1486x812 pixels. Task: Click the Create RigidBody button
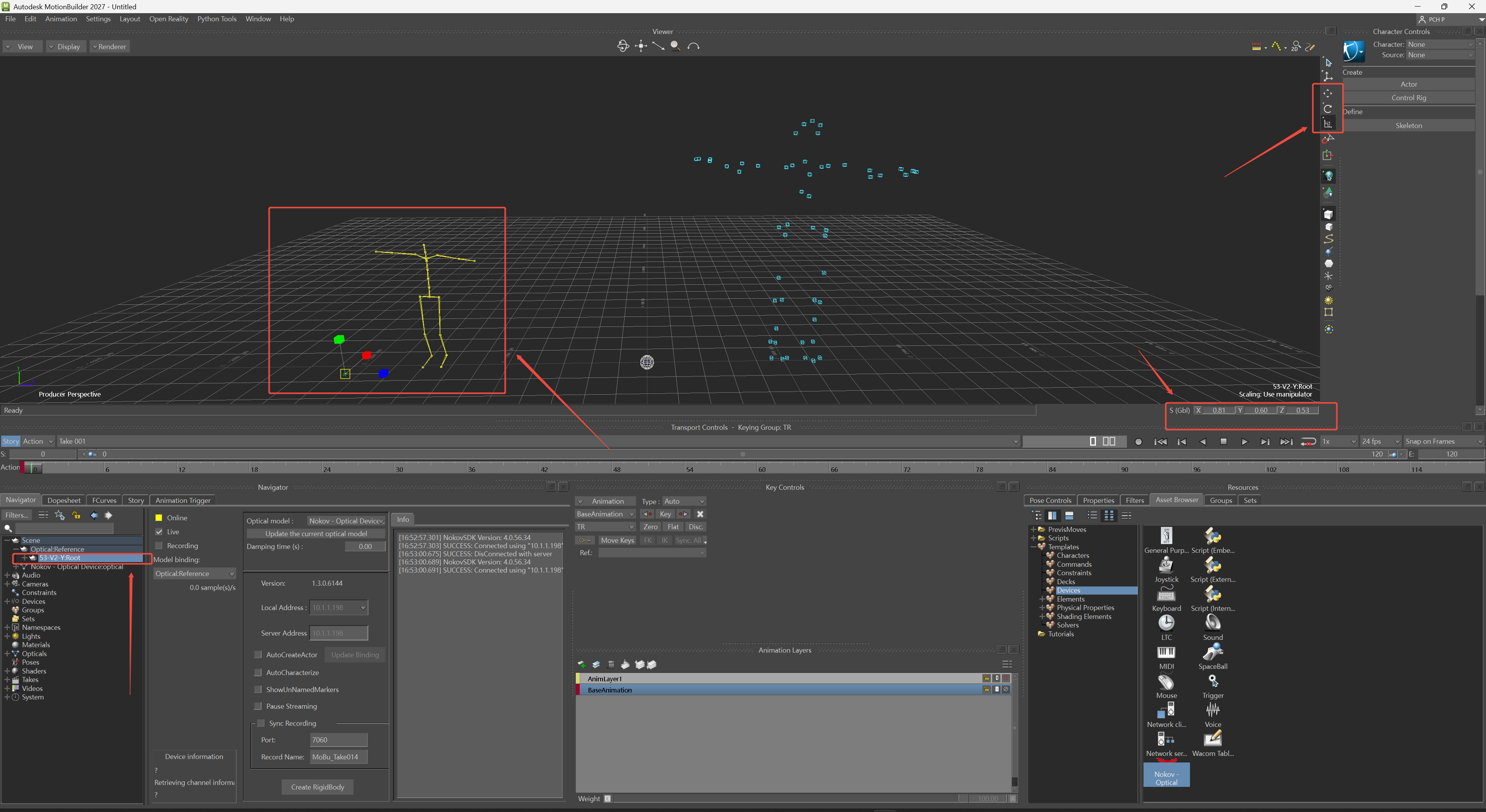317,787
